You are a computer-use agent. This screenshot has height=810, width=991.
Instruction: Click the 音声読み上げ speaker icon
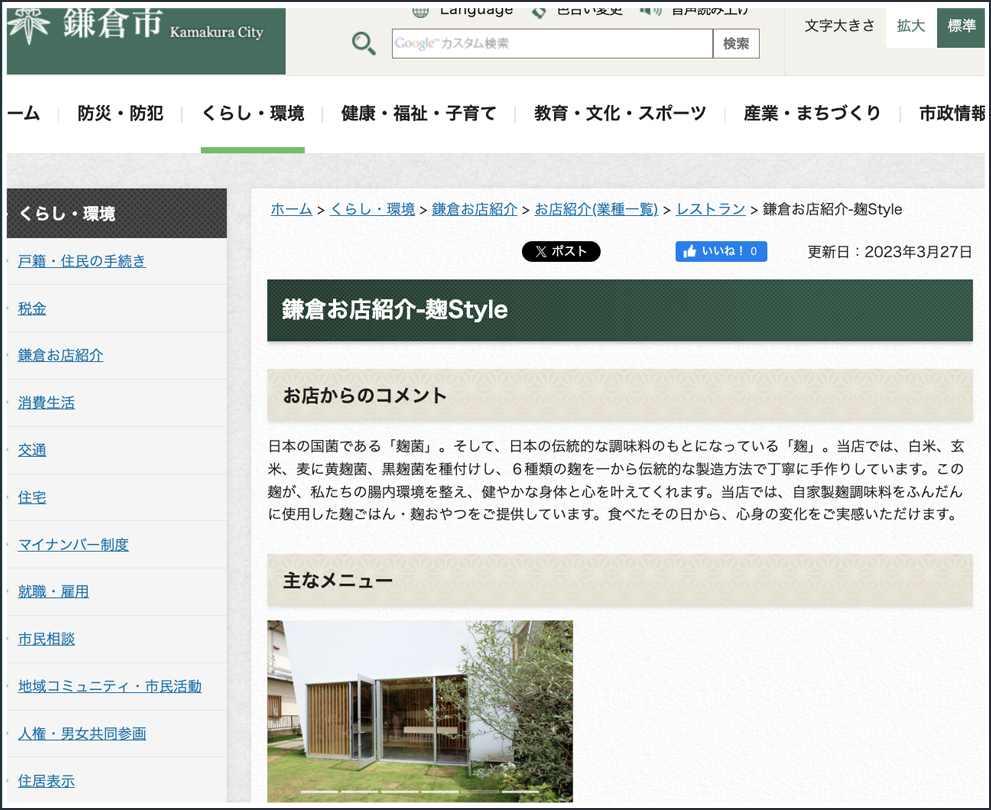pos(650,11)
